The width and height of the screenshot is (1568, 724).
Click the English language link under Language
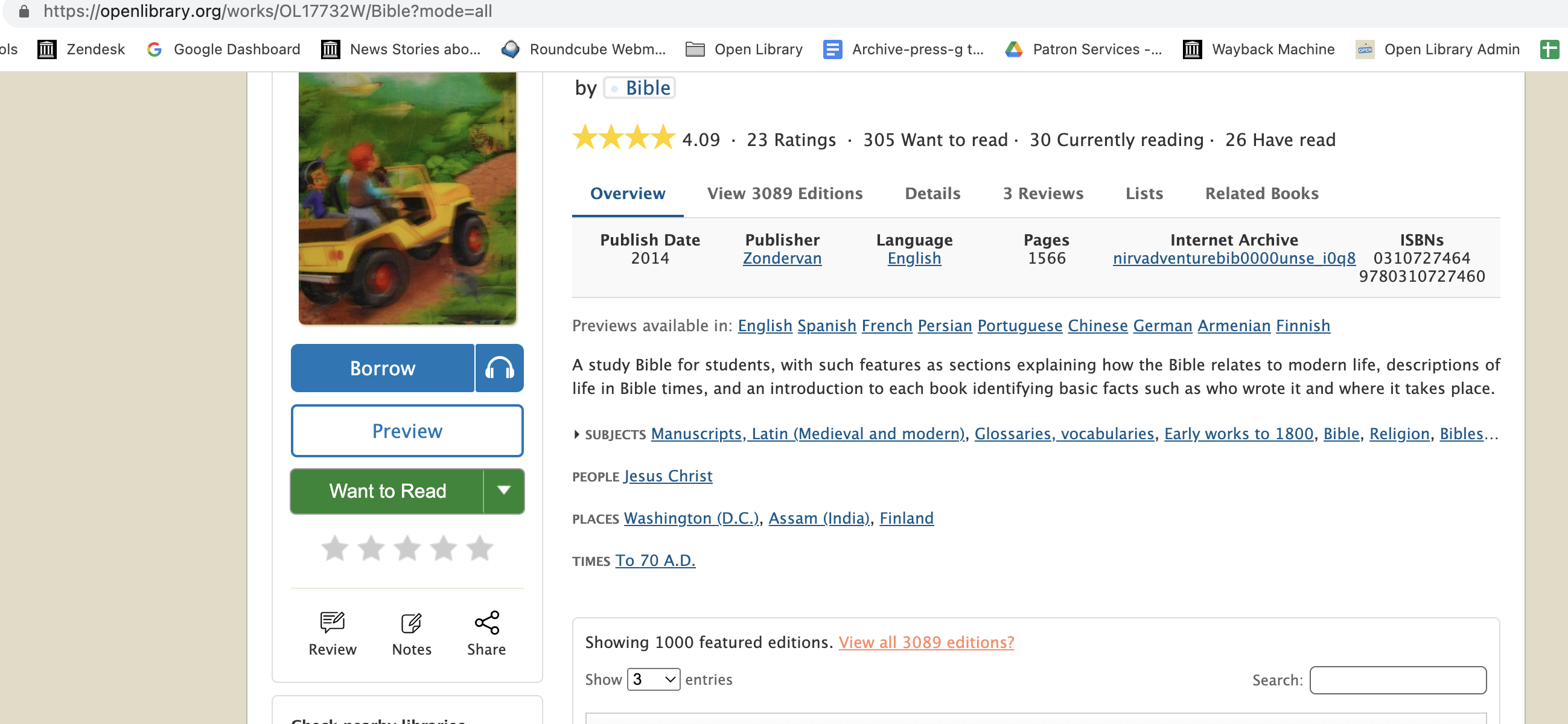pyautogui.click(x=914, y=259)
